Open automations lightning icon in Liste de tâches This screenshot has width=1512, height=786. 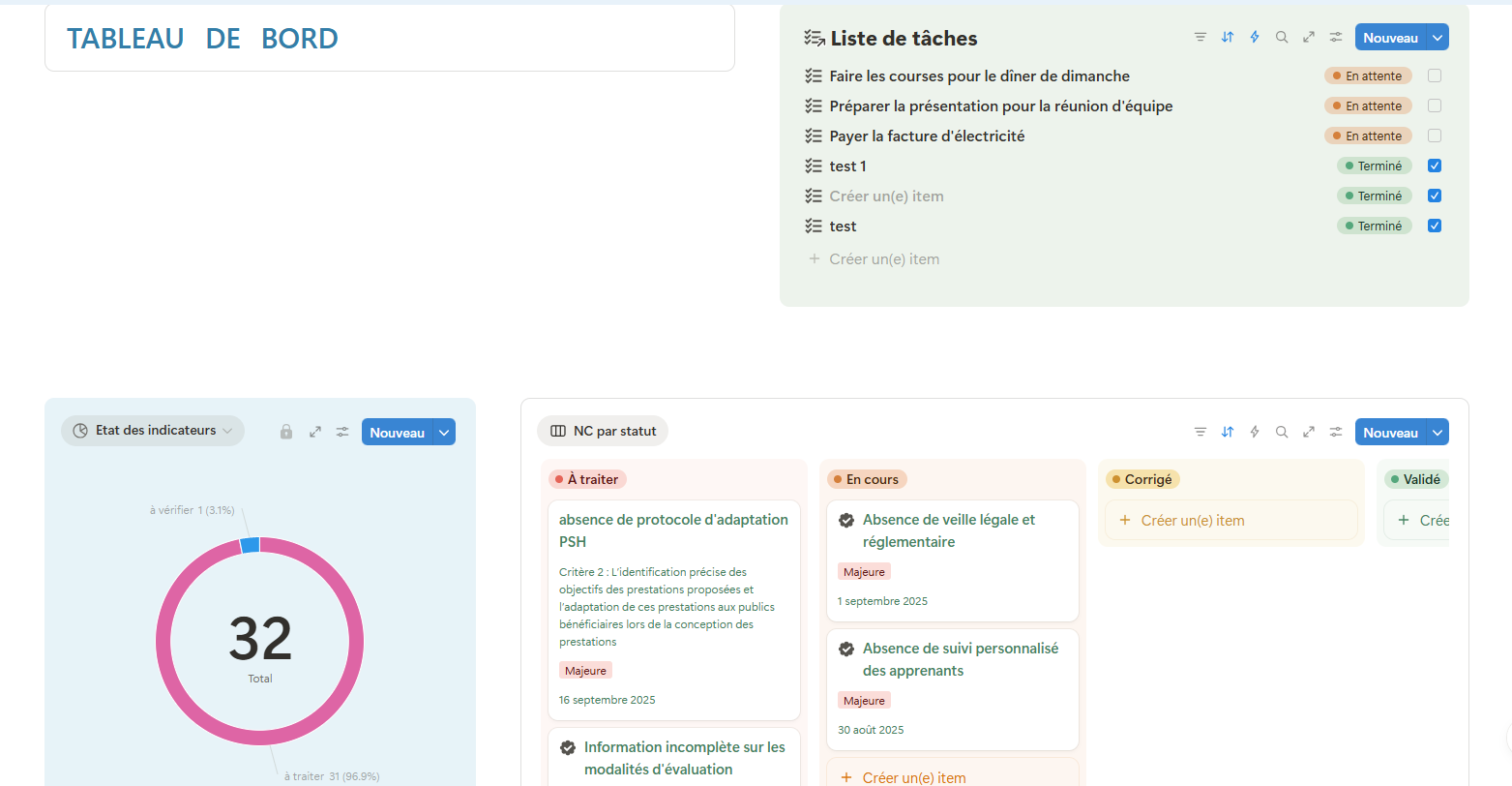click(x=1255, y=38)
